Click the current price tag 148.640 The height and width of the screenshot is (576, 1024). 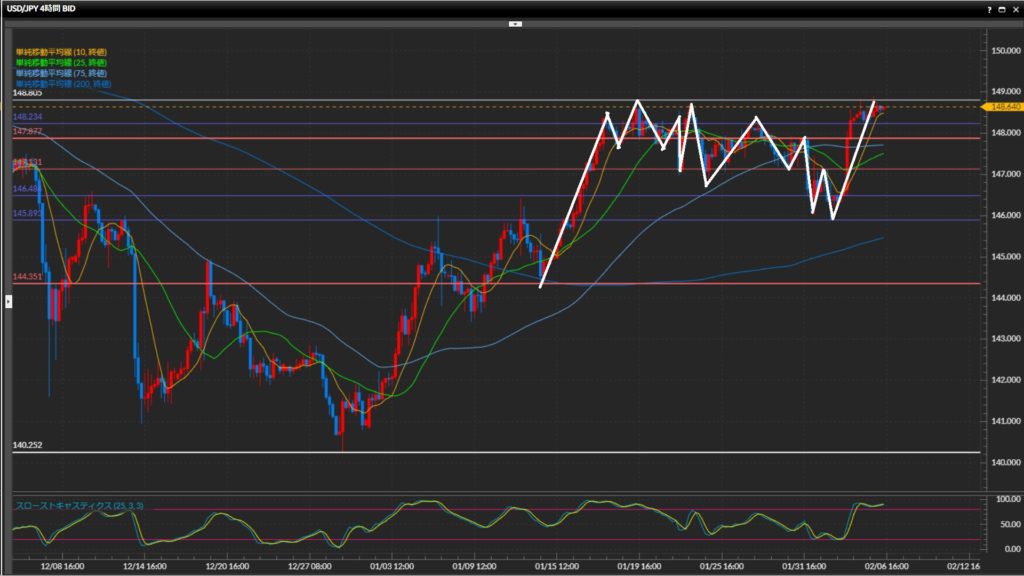tap(1003, 106)
